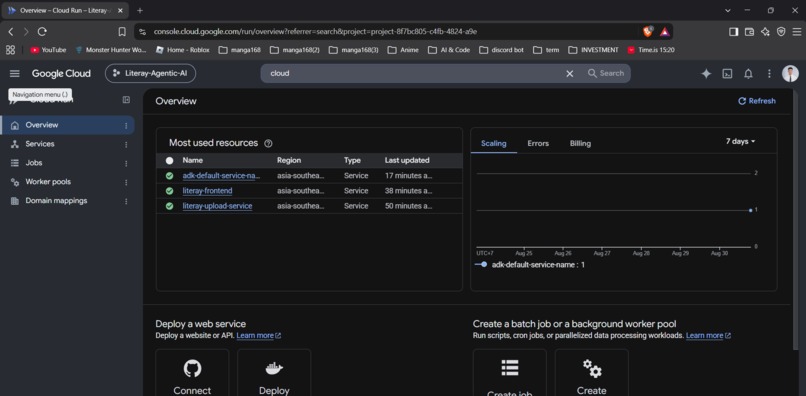This screenshot has height=396, width=806.
Task: Open the new tab plus button
Action: [140, 10]
